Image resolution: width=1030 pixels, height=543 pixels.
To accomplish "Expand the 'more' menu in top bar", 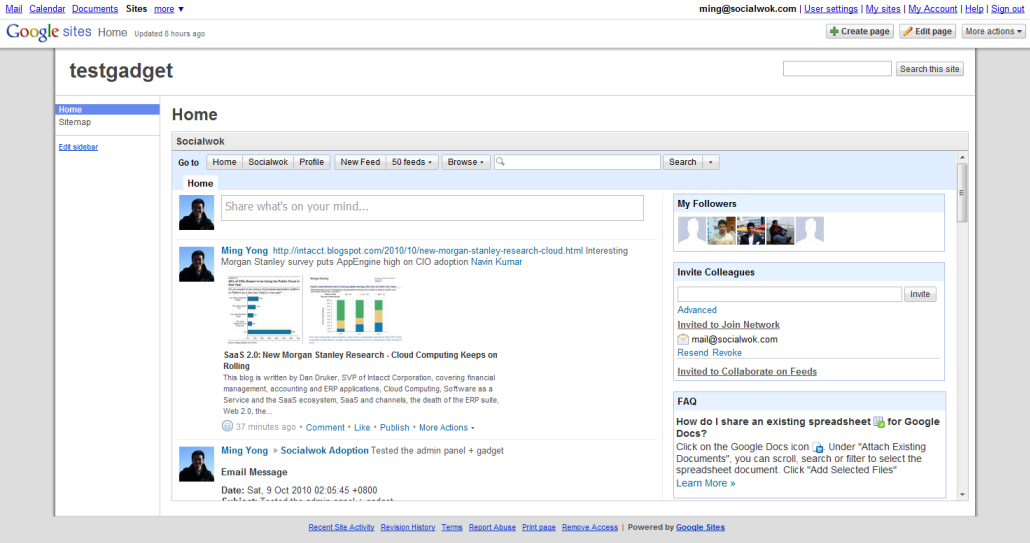I will pos(169,9).
